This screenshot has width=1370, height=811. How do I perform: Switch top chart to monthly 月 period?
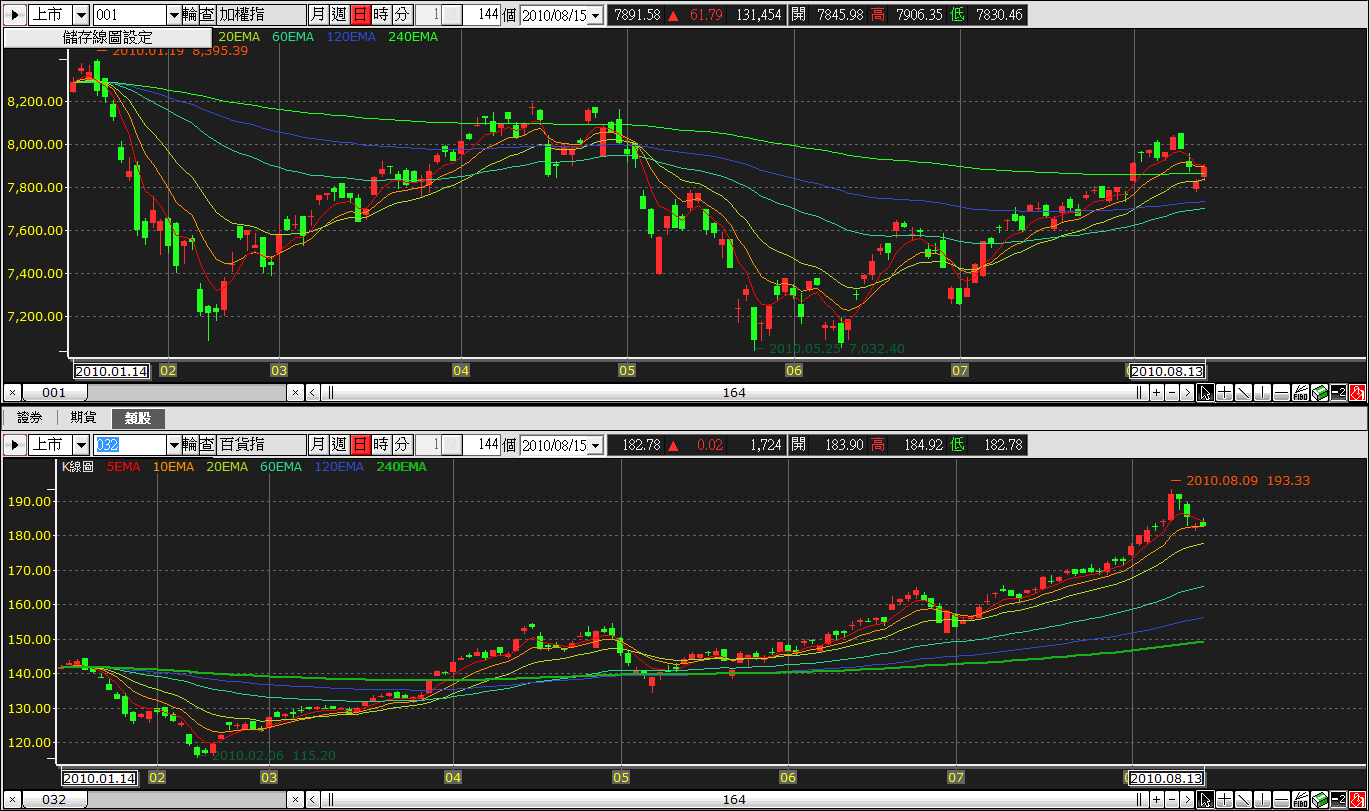click(317, 15)
